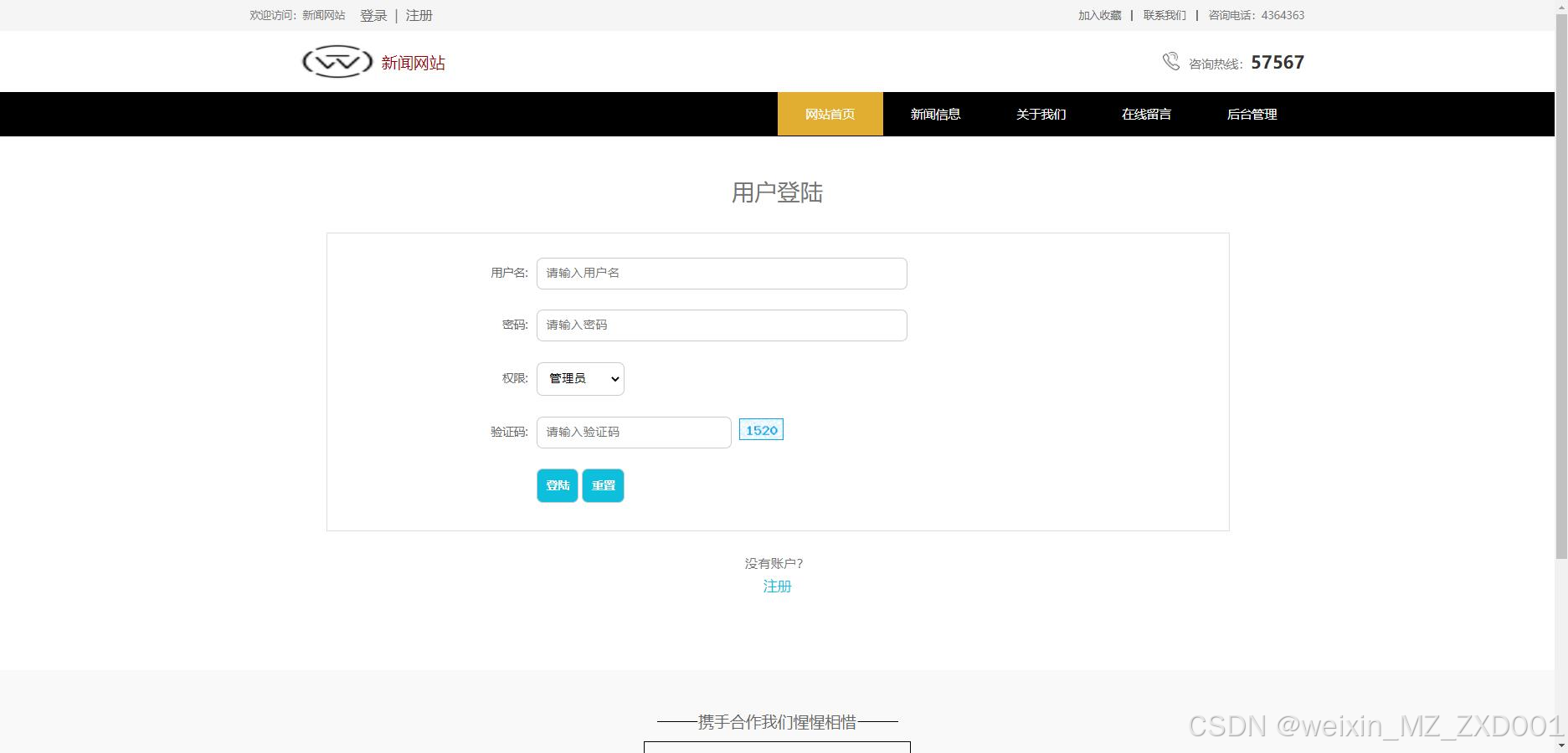Click 加入收藏 in the top bar
This screenshot has width=1568, height=753.
pyautogui.click(x=1099, y=15)
